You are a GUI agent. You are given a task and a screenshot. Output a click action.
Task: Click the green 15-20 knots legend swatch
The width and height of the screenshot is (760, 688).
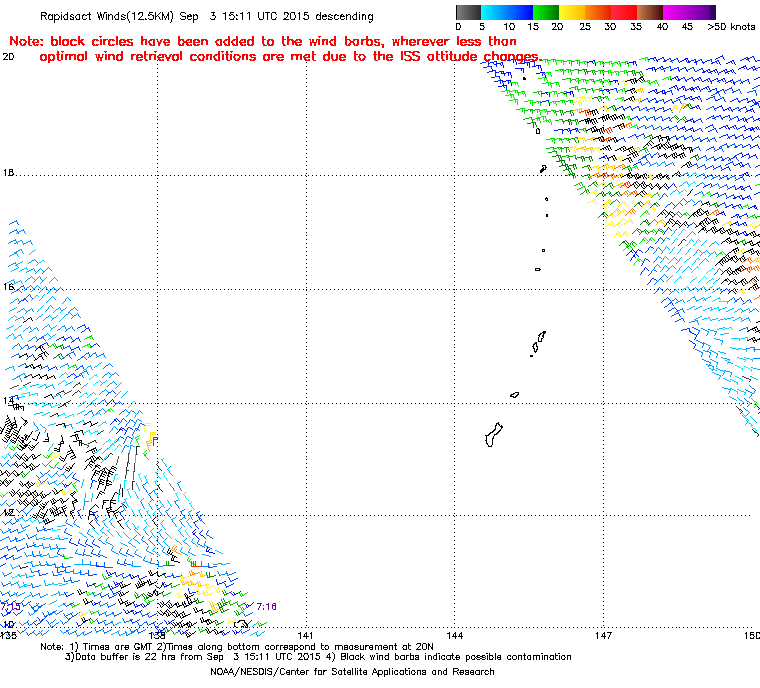click(546, 12)
